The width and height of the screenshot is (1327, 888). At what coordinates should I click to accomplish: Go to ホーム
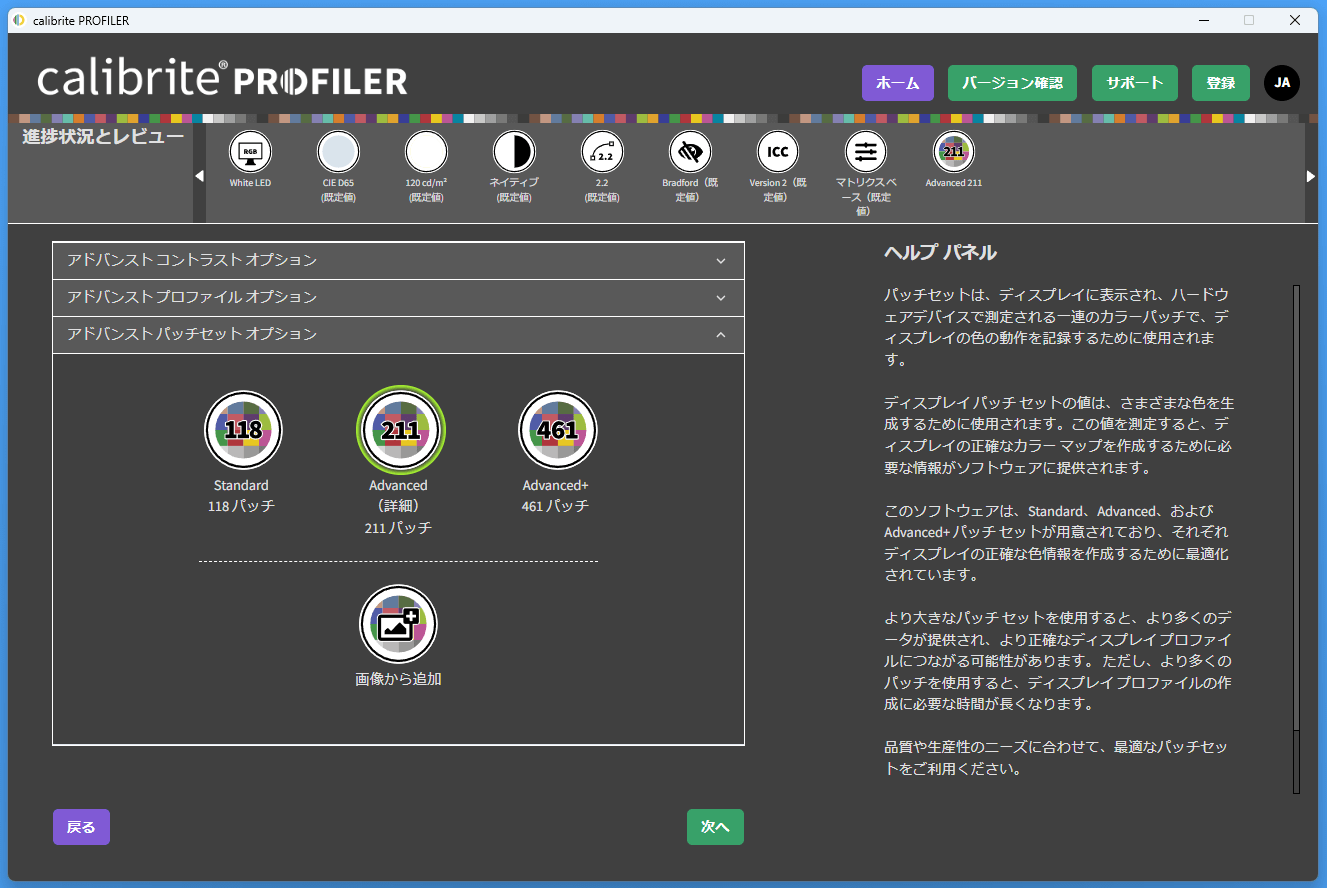(898, 83)
